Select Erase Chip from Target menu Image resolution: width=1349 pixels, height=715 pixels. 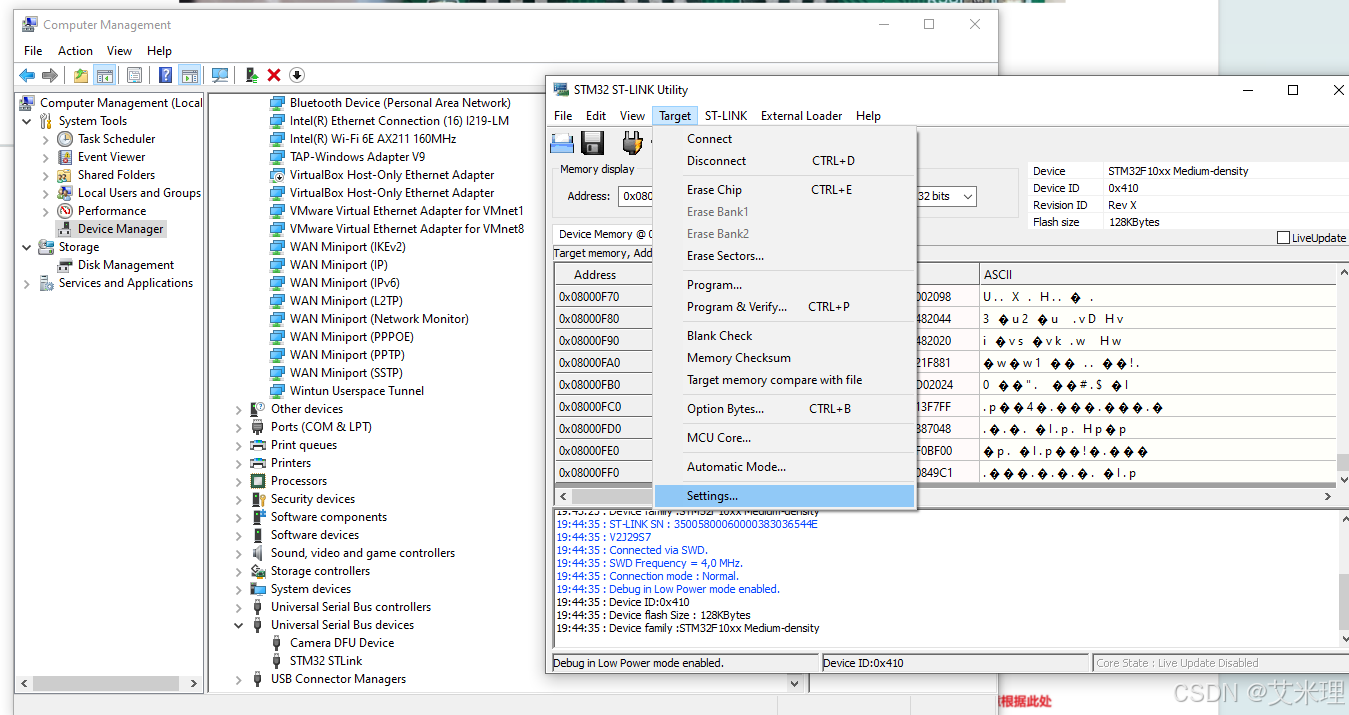tap(784, 190)
